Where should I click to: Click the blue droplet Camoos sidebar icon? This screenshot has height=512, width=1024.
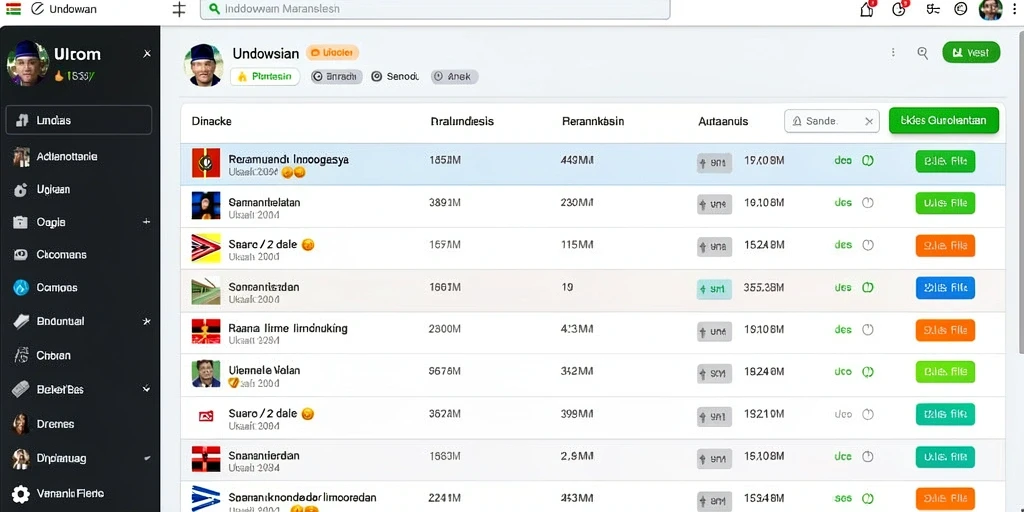21,287
